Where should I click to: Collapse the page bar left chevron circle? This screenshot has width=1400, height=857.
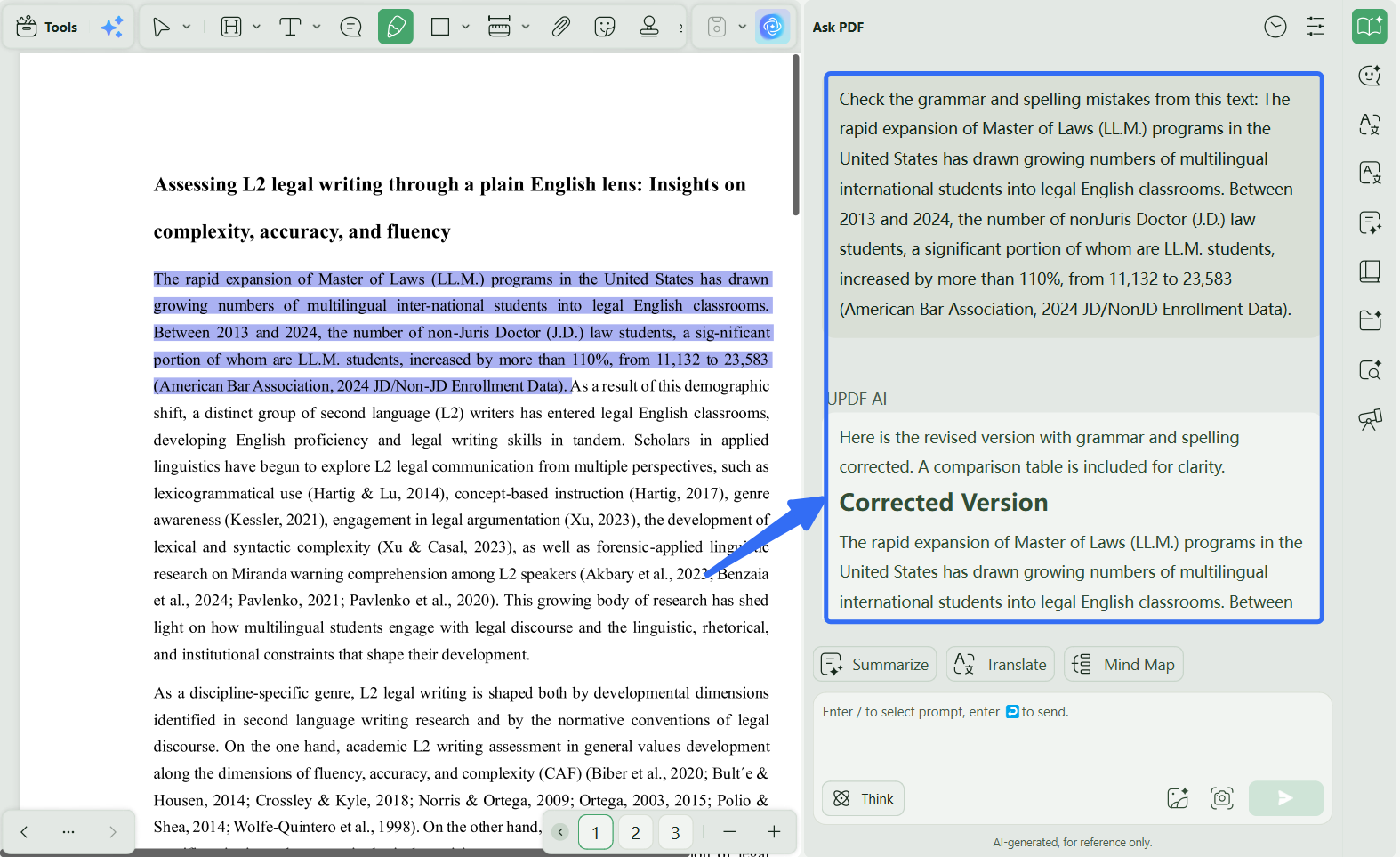tap(560, 832)
